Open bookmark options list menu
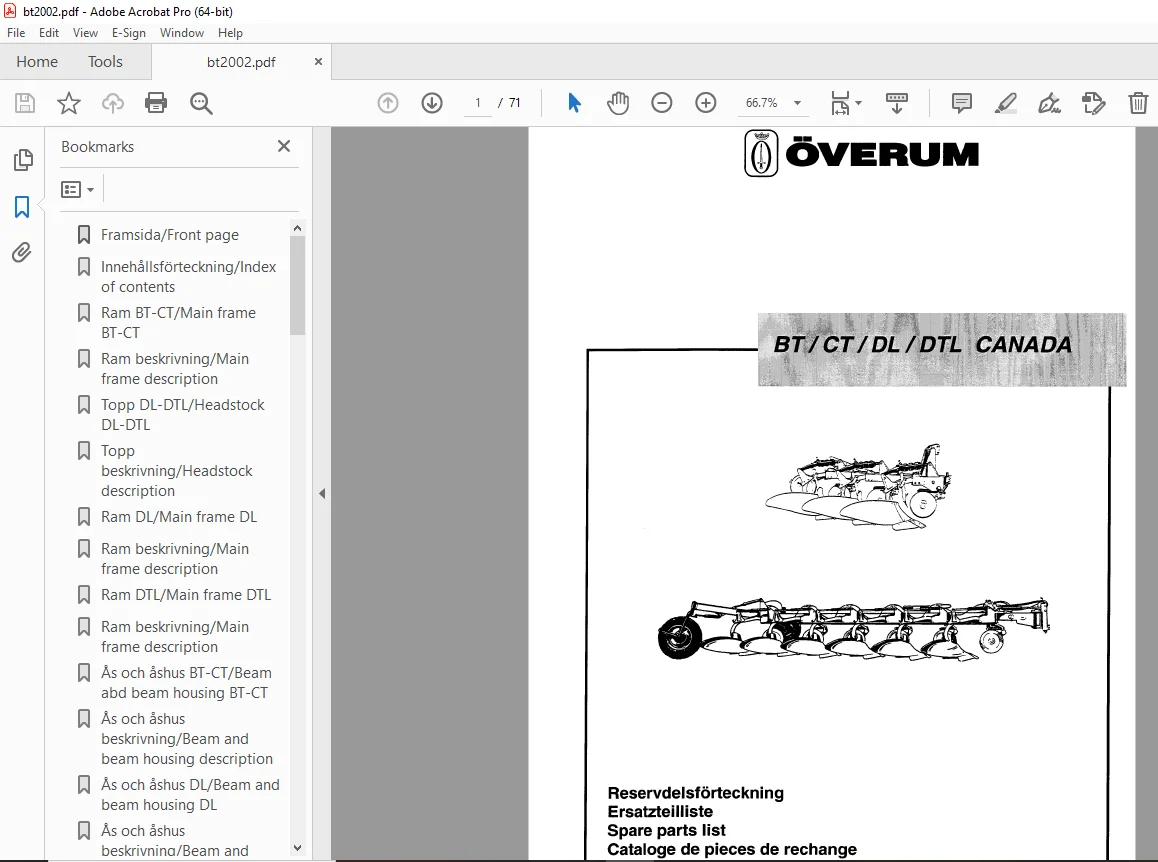This screenshot has width=1158, height=862. [78, 190]
